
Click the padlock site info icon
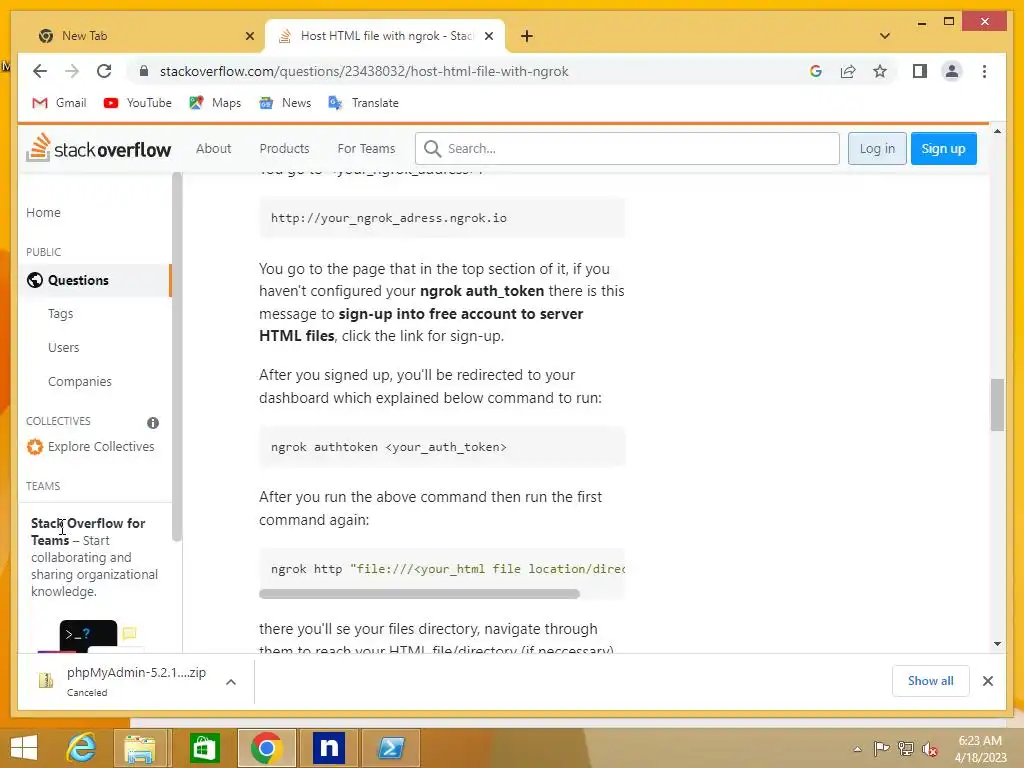(144, 71)
